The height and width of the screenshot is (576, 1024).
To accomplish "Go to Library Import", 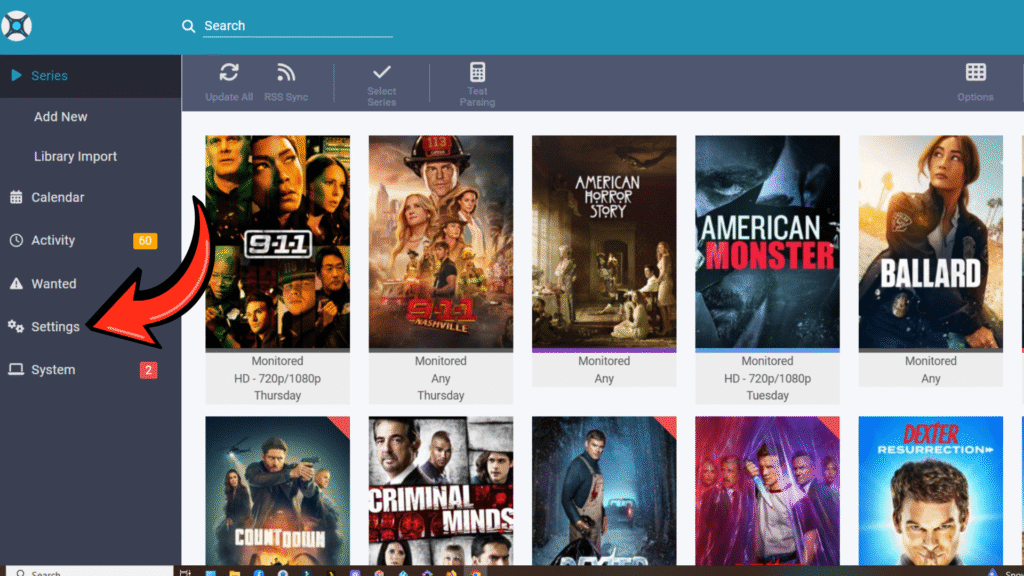I will (75, 157).
